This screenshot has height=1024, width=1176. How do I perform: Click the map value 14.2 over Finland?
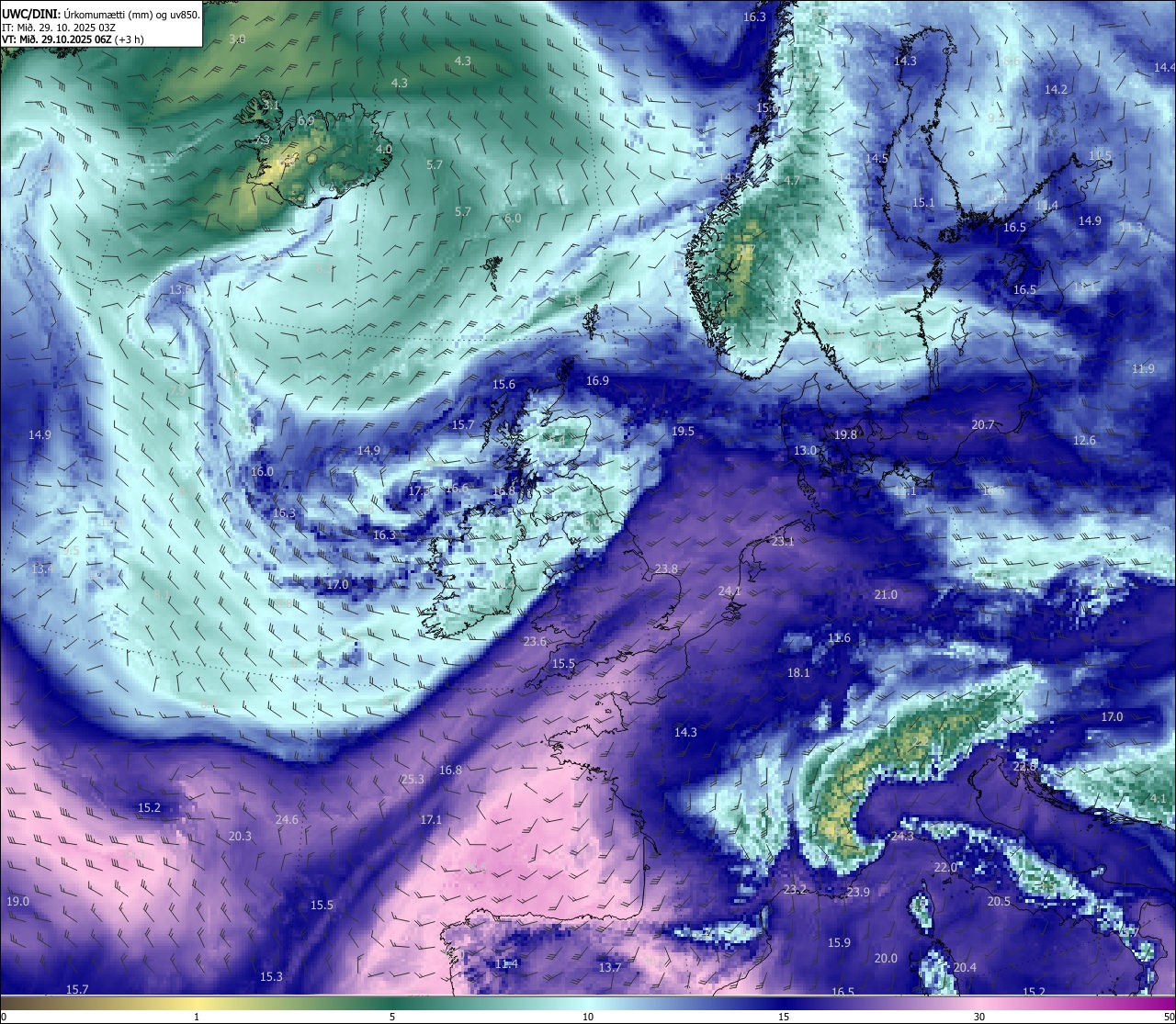tap(1056, 89)
